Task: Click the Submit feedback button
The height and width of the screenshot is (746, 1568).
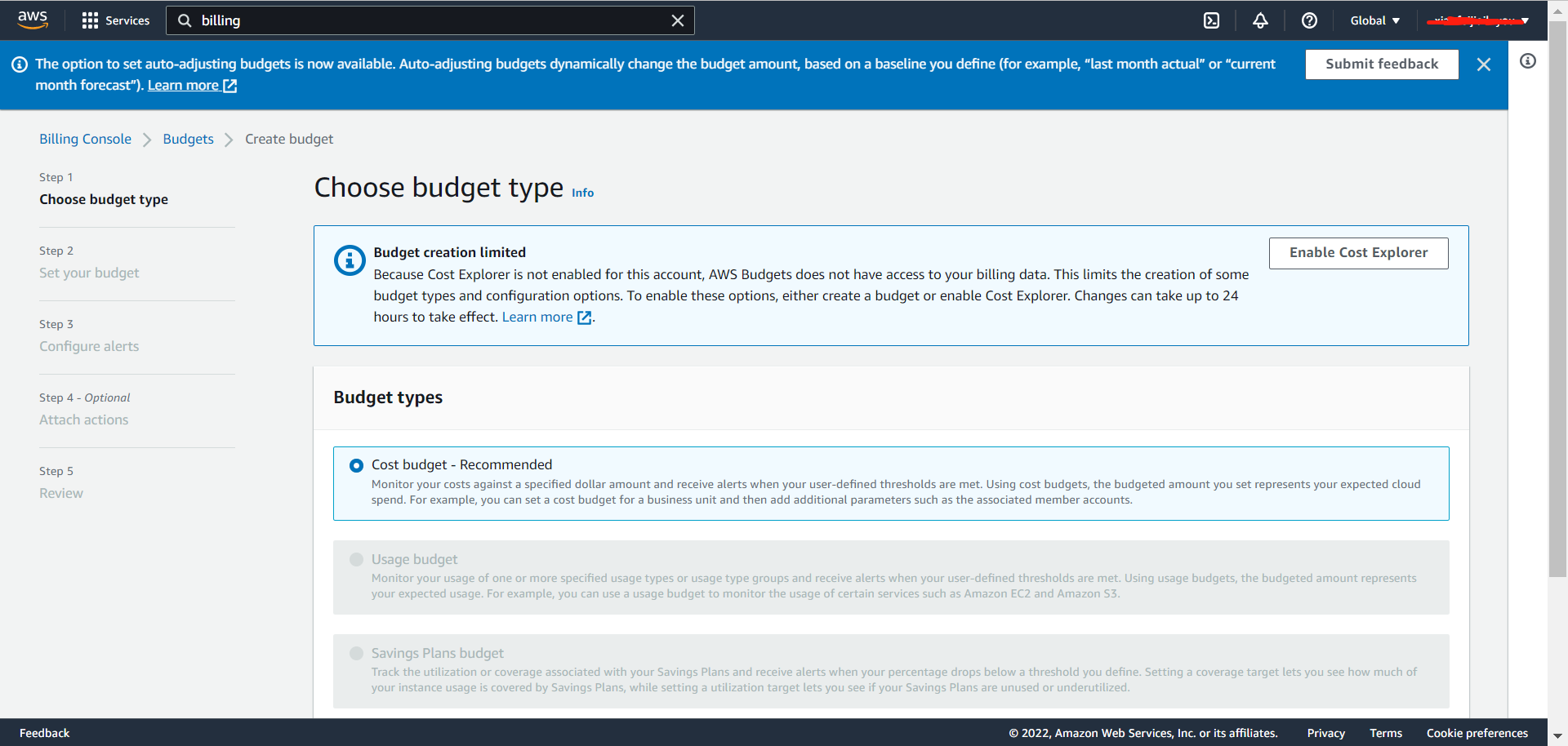Action: coord(1382,64)
